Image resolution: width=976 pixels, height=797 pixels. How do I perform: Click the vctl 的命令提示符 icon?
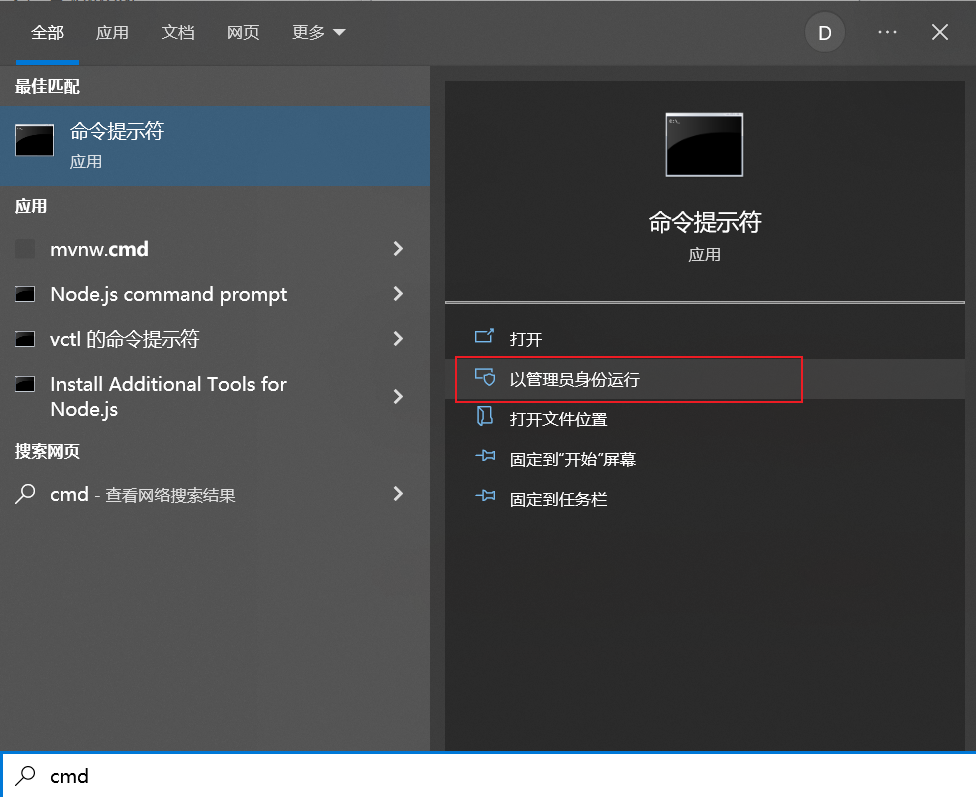tap(25, 339)
